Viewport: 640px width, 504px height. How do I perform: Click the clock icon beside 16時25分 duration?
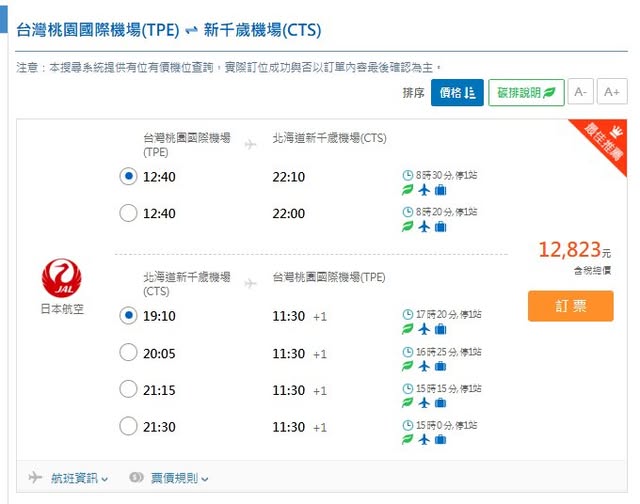click(x=407, y=352)
